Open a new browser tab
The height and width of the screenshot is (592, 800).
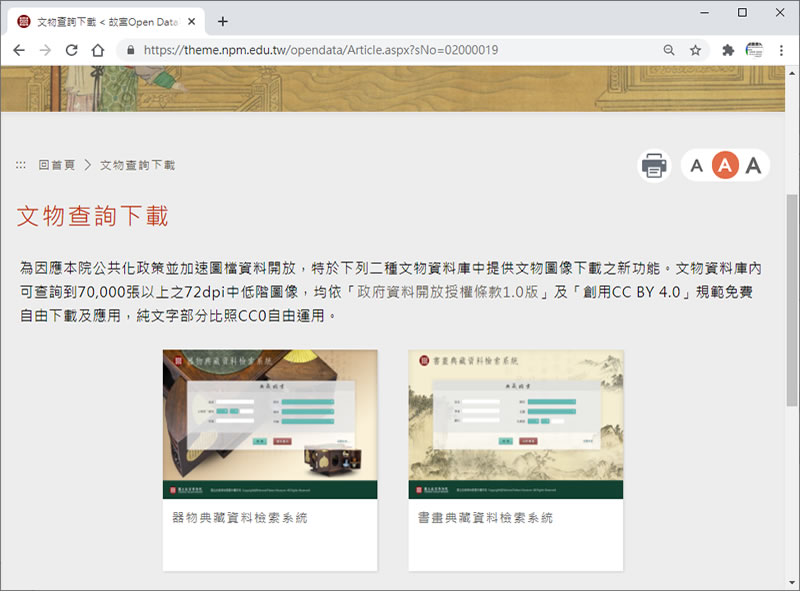(x=222, y=21)
